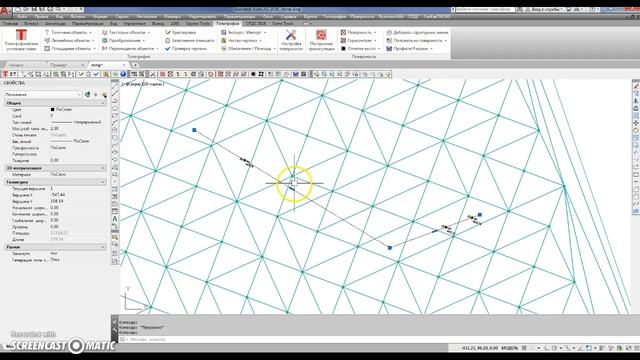Switch to Express Tools ribbon tab

click(198, 24)
